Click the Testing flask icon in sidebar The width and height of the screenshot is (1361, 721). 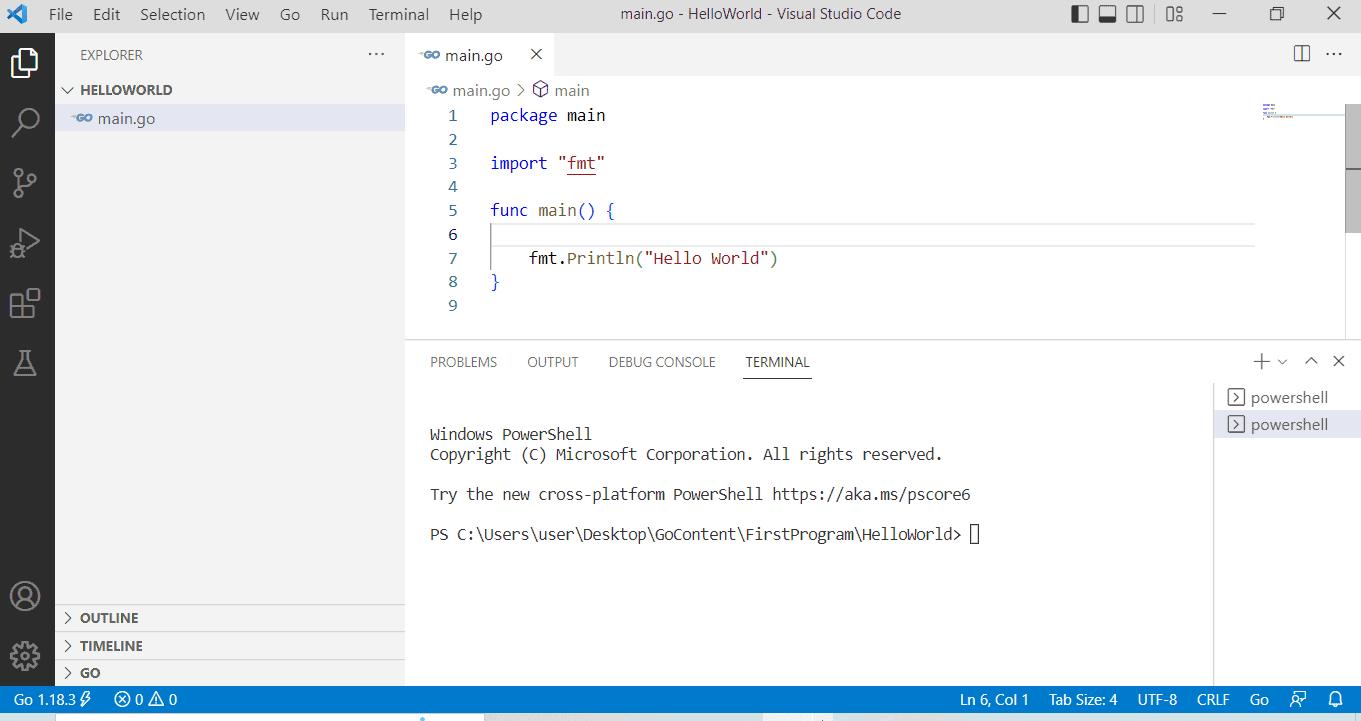pyautogui.click(x=24, y=363)
